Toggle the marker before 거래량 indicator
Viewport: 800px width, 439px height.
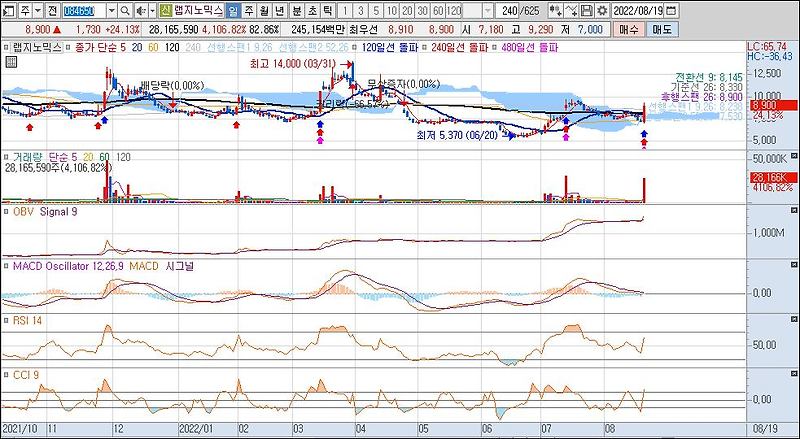tap(5, 157)
